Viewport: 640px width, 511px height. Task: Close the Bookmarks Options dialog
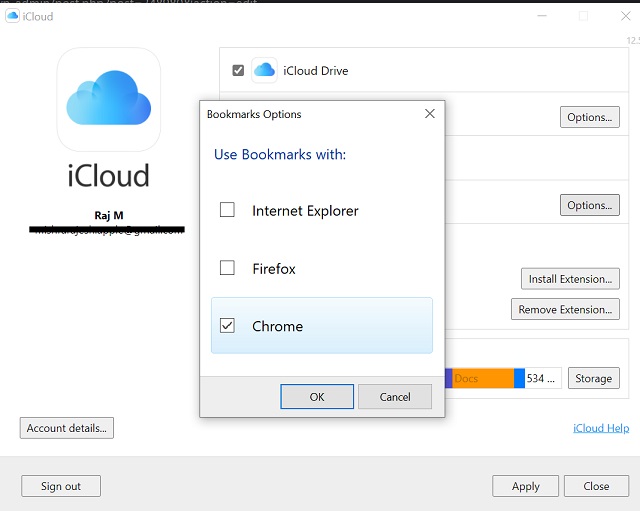pyautogui.click(x=429, y=114)
